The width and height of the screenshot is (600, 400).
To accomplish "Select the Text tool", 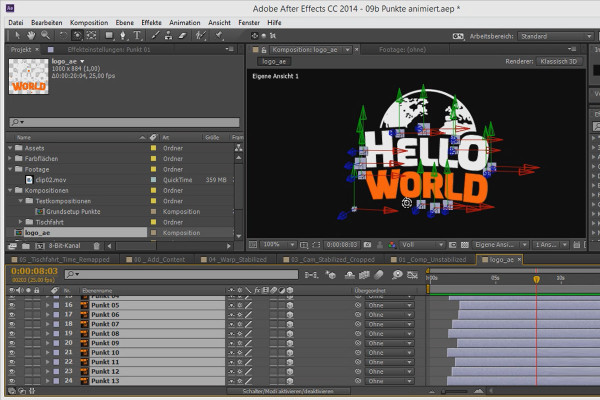I will point(137,36).
